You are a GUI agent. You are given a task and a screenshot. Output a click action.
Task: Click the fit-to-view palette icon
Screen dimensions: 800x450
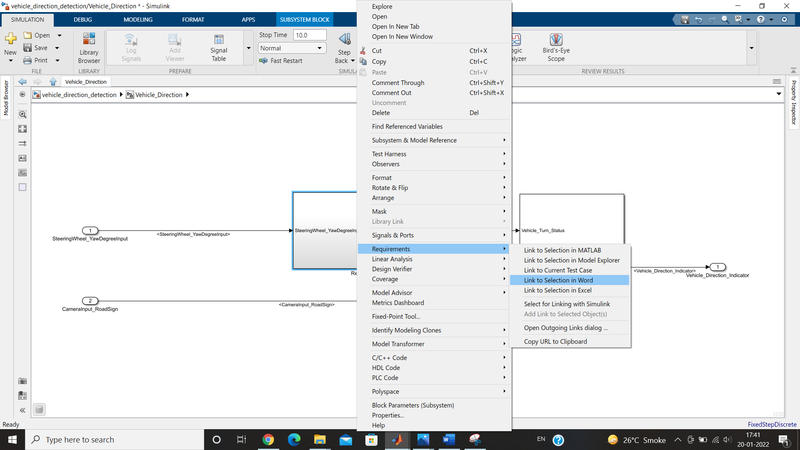coord(22,129)
